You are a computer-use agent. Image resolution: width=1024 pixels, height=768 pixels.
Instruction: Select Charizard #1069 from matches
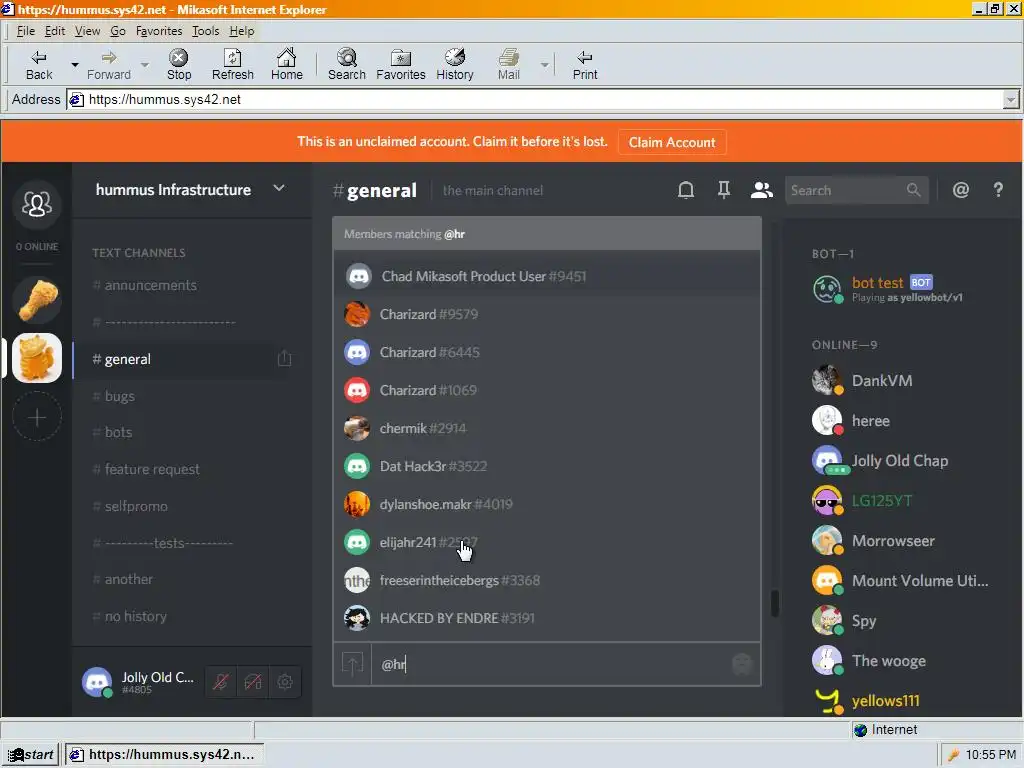[x=547, y=390]
